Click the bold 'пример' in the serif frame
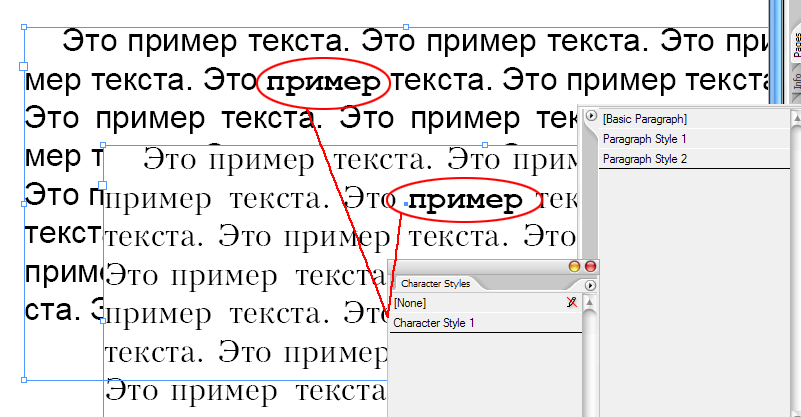The image size is (801, 417). click(x=465, y=201)
